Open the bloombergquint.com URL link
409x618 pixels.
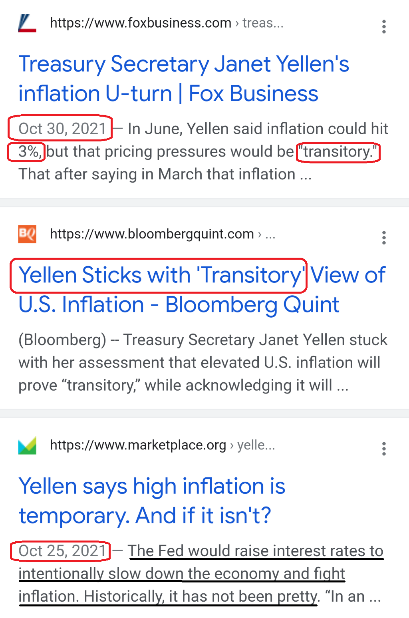click(x=152, y=234)
